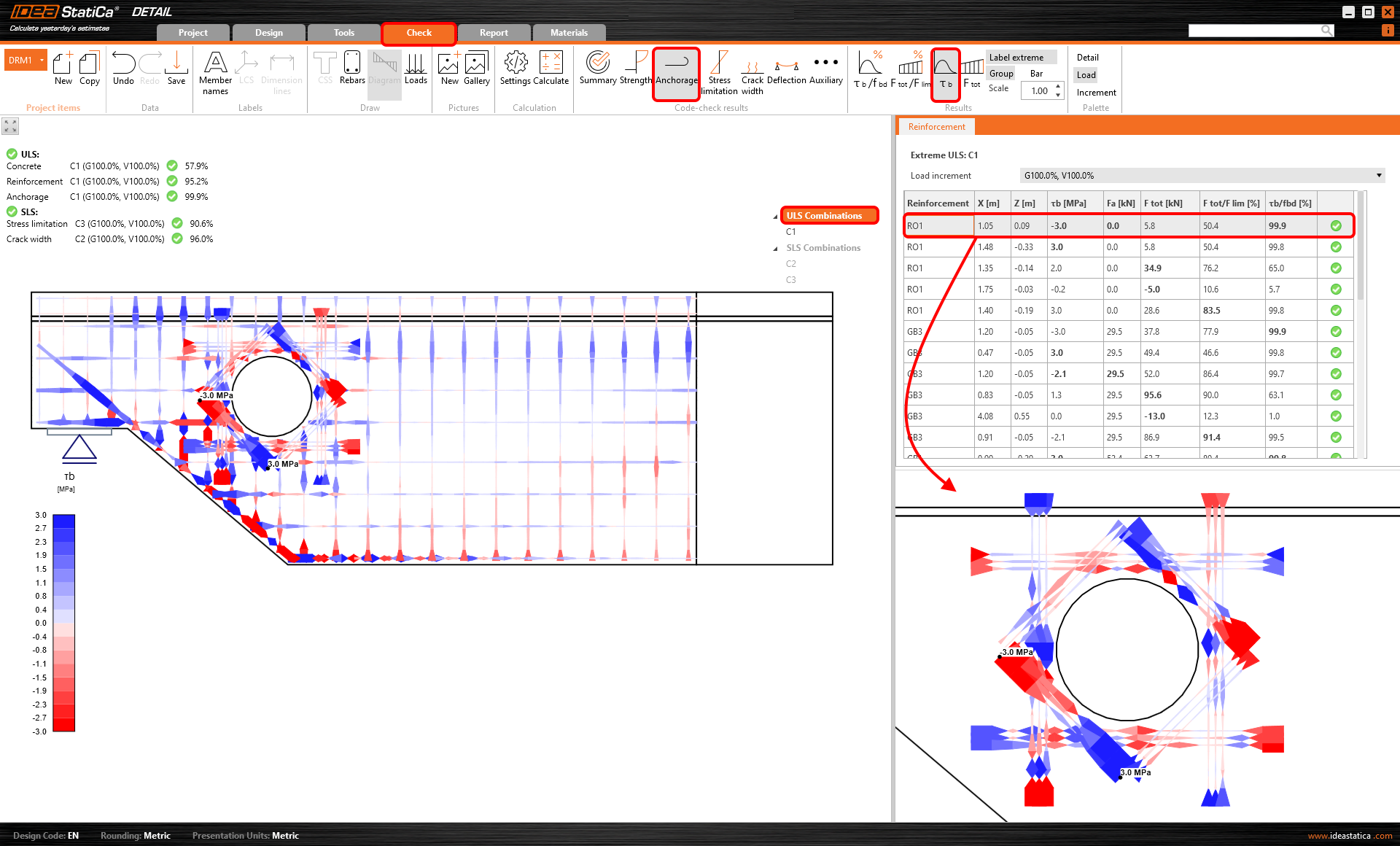
Task: Switch to the Report tab
Action: tap(494, 33)
